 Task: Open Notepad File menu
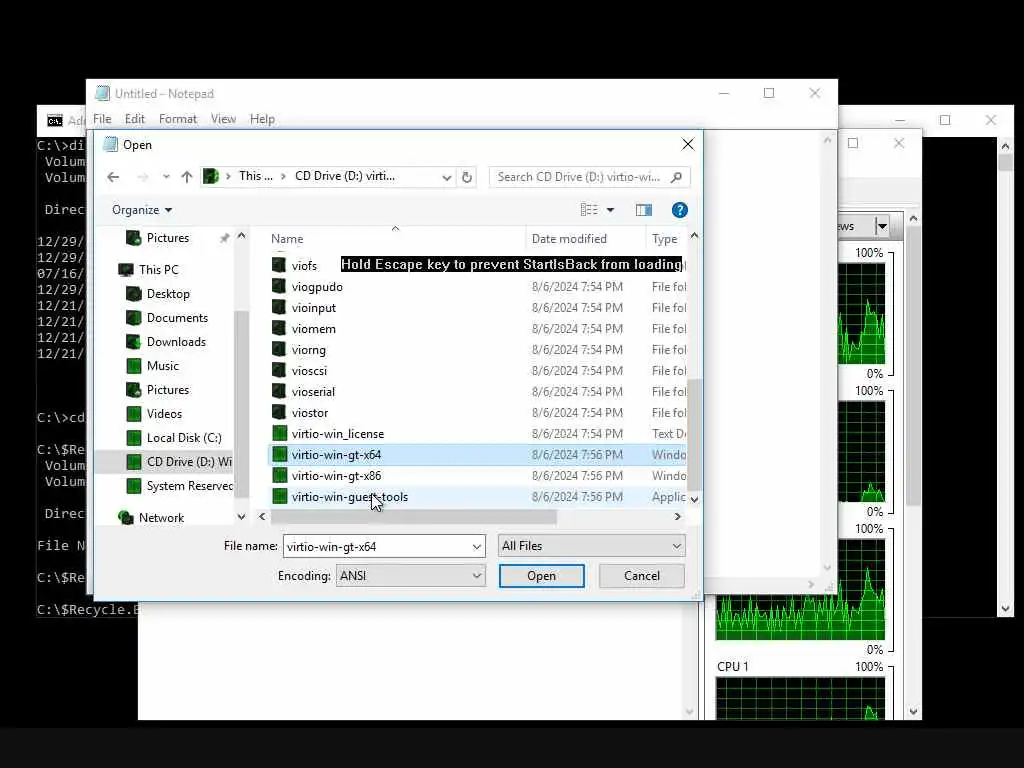(102, 119)
